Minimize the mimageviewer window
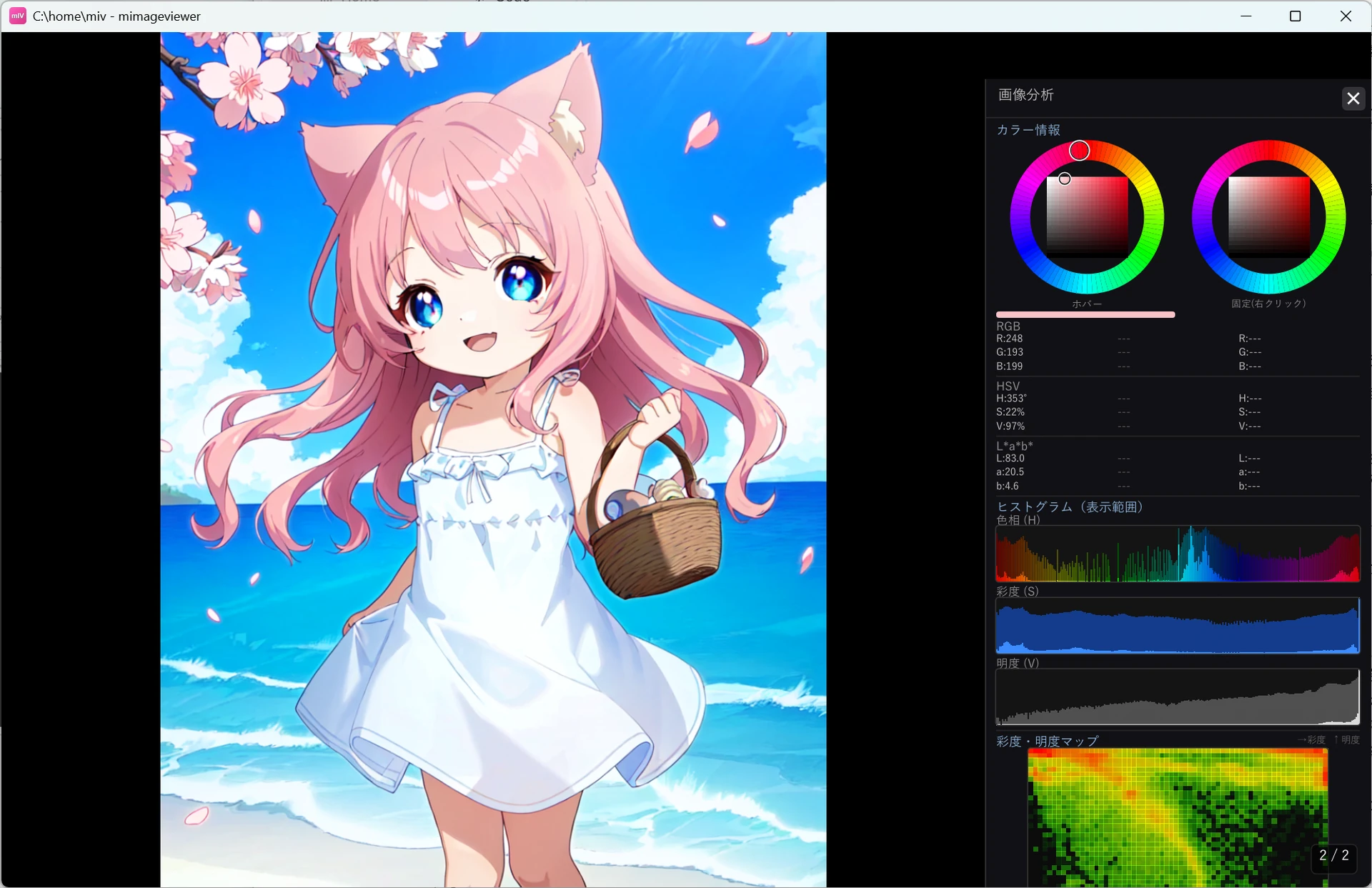Image resolution: width=1372 pixels, height=888 pixels. pos(1246,16)
